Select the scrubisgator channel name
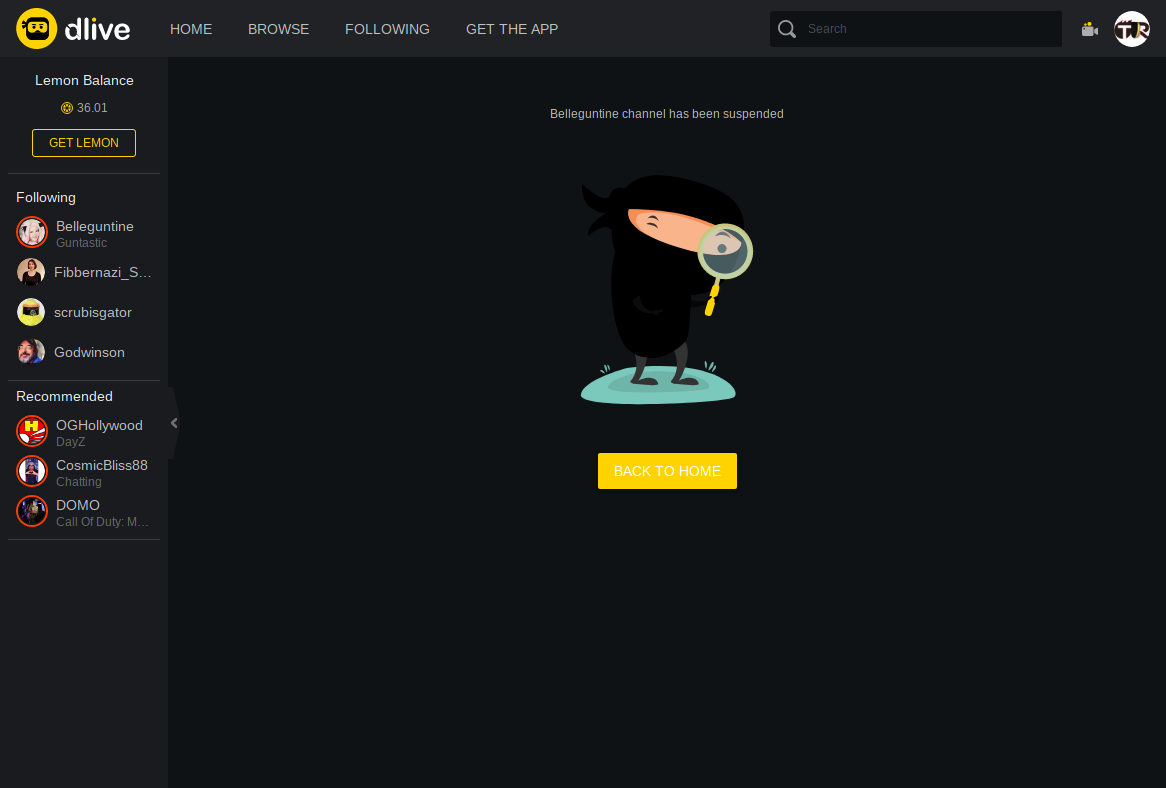1166x788 pixels. coord(93,312)
